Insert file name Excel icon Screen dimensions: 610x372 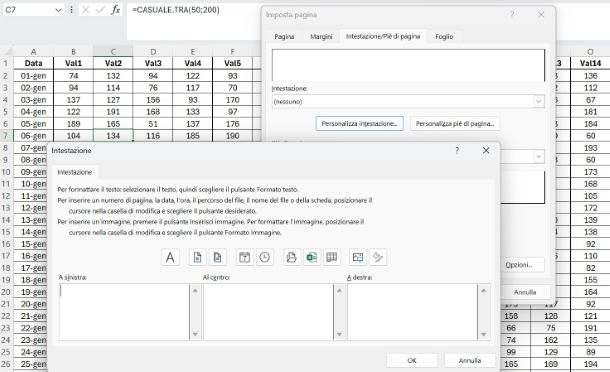coord(312,257)
